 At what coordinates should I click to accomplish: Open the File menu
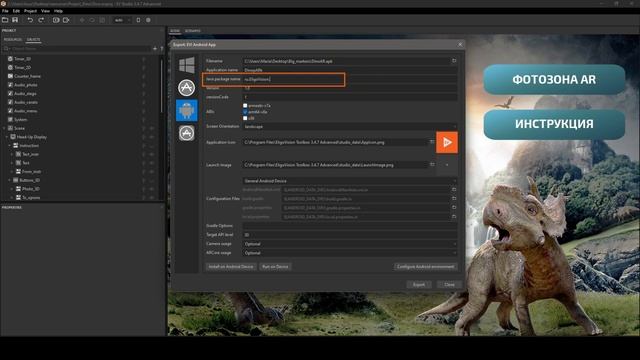point(5,11)
